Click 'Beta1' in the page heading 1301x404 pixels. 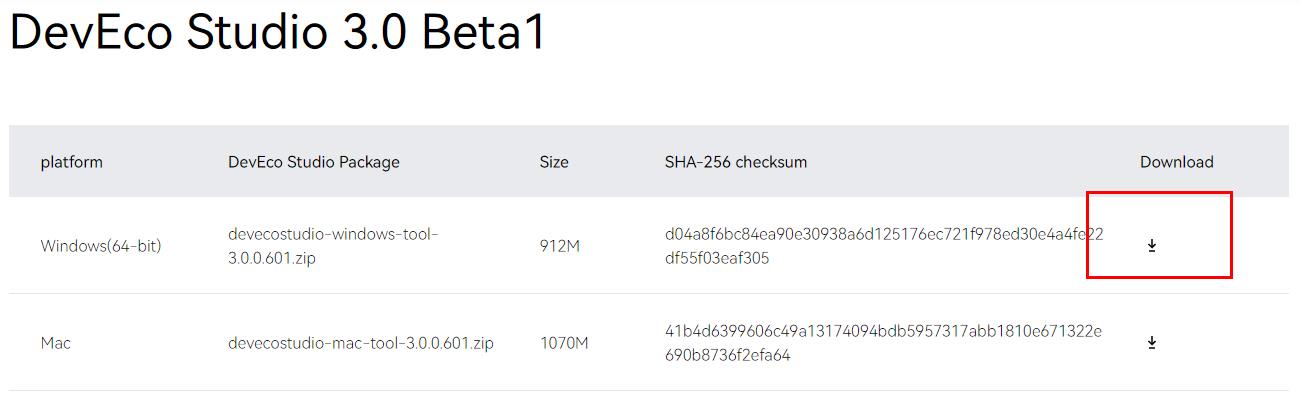(x=484, y=32)
